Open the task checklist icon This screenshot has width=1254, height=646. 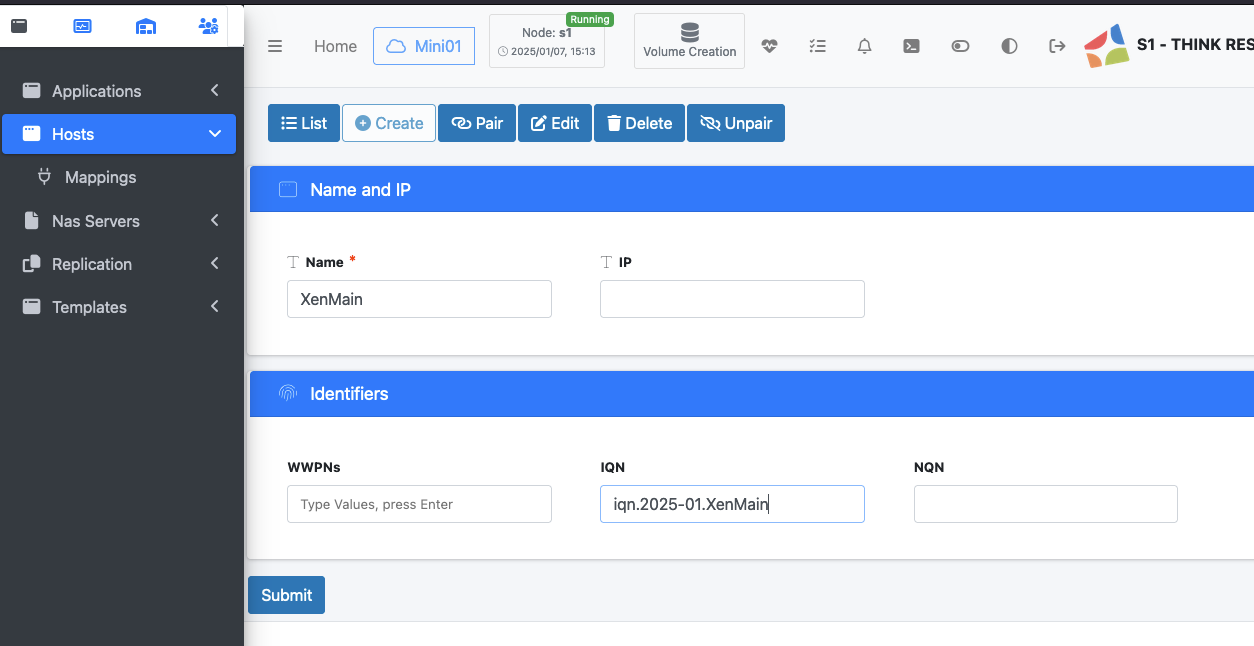(x=817, y=46)
